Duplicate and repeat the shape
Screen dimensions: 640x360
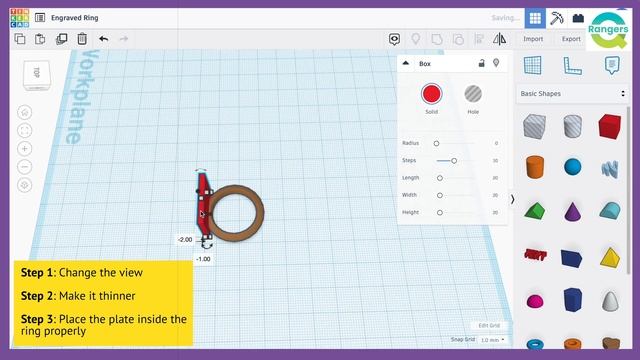click(62, 39)
